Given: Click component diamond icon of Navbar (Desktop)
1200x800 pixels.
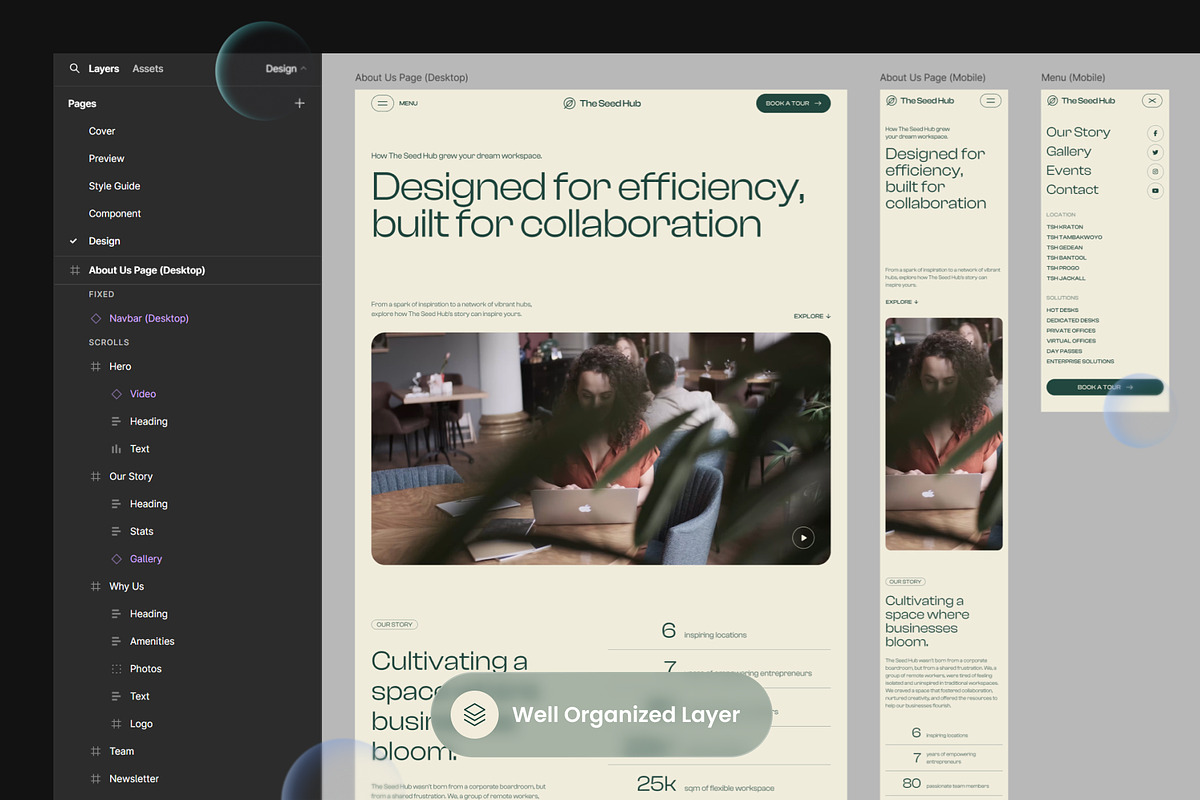Looking at the screenshot, I should pos(95,318).
